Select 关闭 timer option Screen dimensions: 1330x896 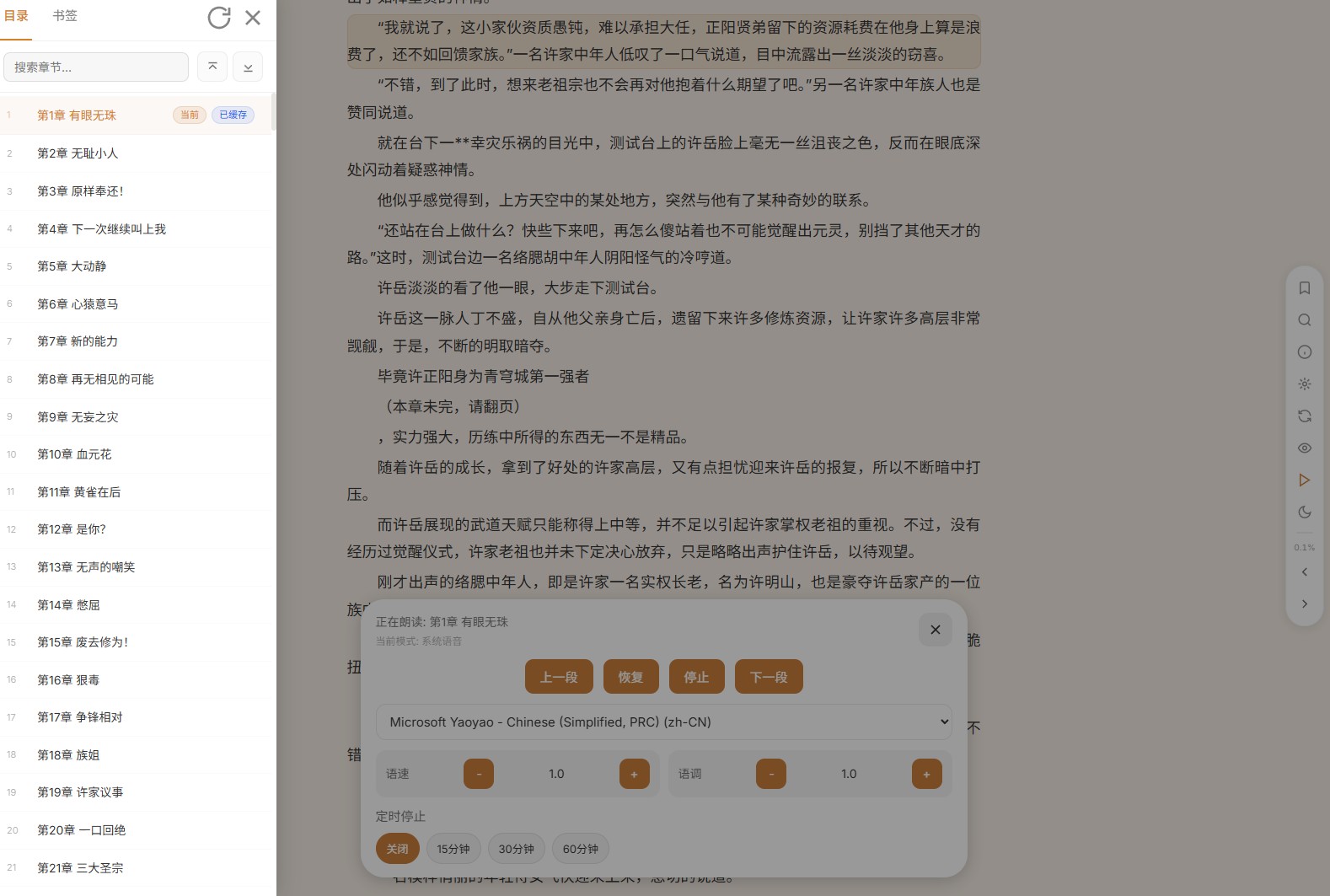click(x=398, y=849)
